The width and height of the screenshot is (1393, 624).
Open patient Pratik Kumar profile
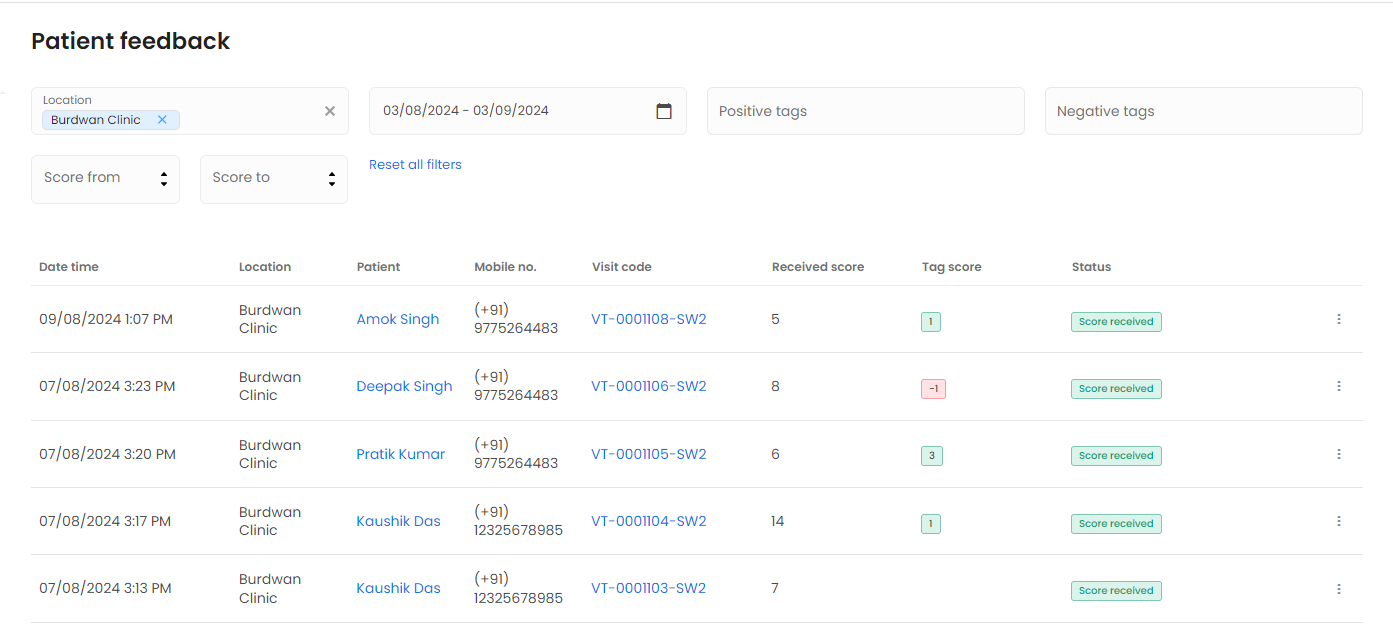pos(400,454)
